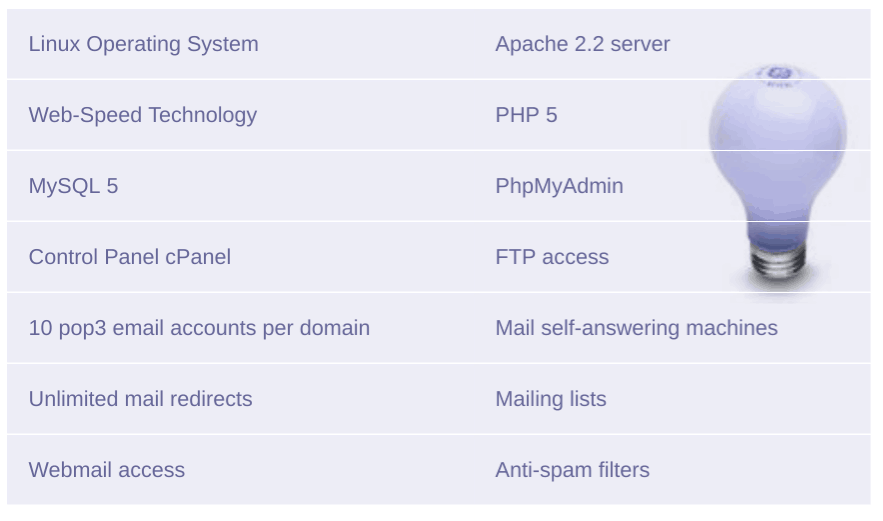
Task: Click the PHP 5 feature text
Action: [x=526, y=115]
